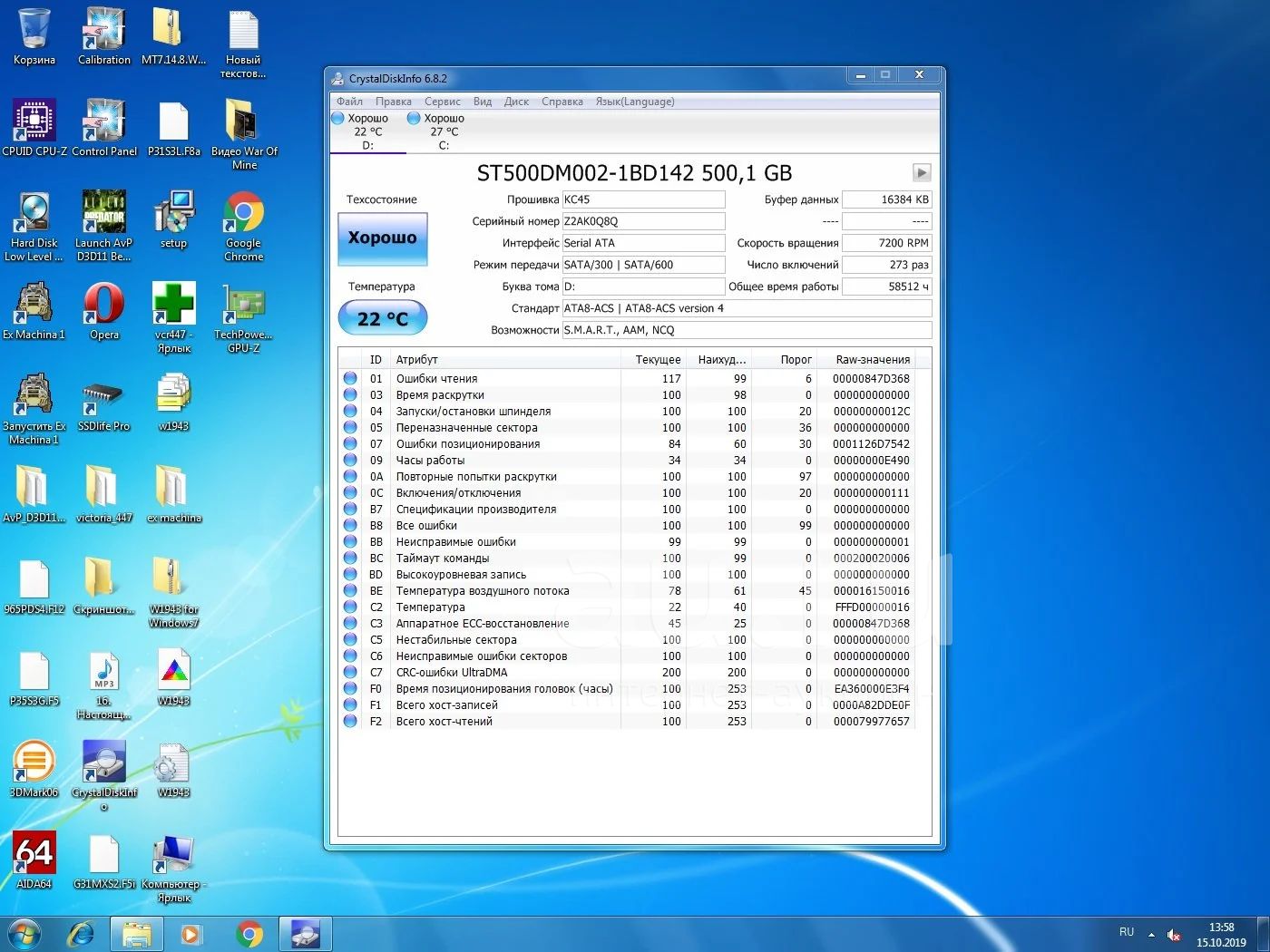
Task: Open the Видео War Of Mine archive
Action: (x=243, y=134)
